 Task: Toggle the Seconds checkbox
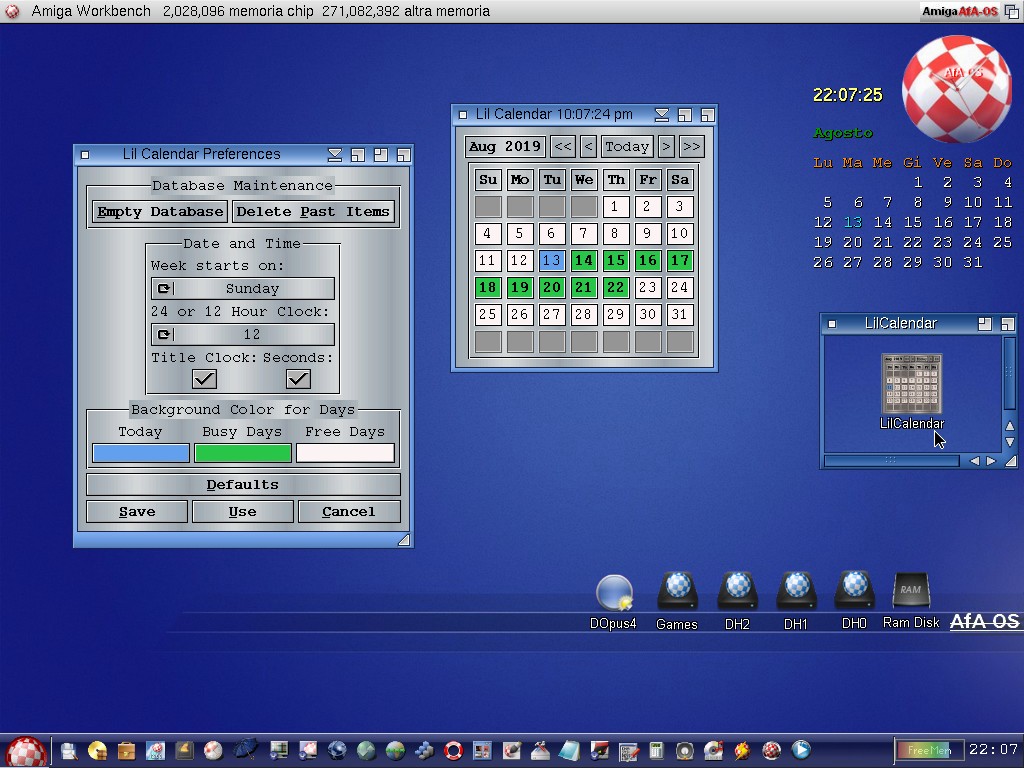click(x=298, y=379)
